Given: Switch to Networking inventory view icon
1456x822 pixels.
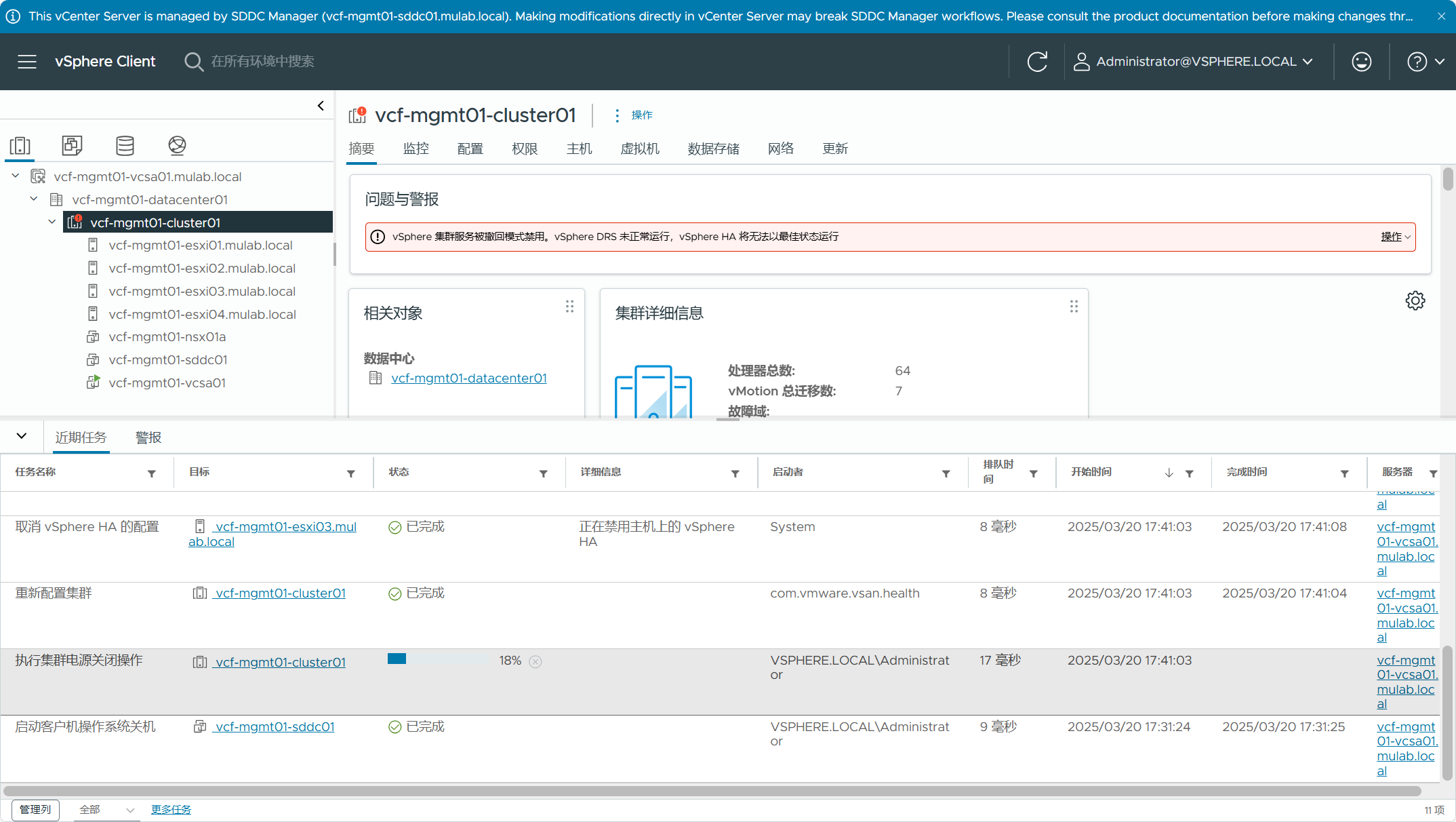Looking at the screenshot, I should click(x=177, y=145).
